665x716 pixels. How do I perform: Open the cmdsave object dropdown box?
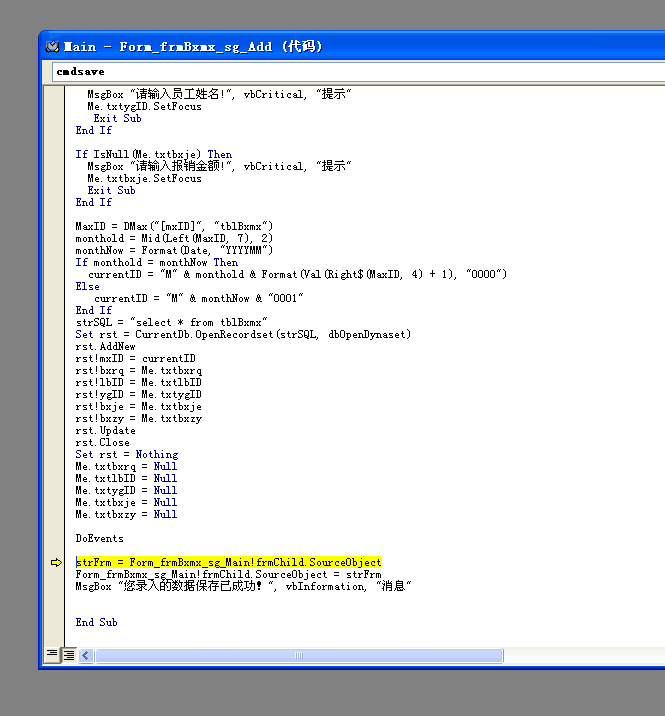coord(359,72)
